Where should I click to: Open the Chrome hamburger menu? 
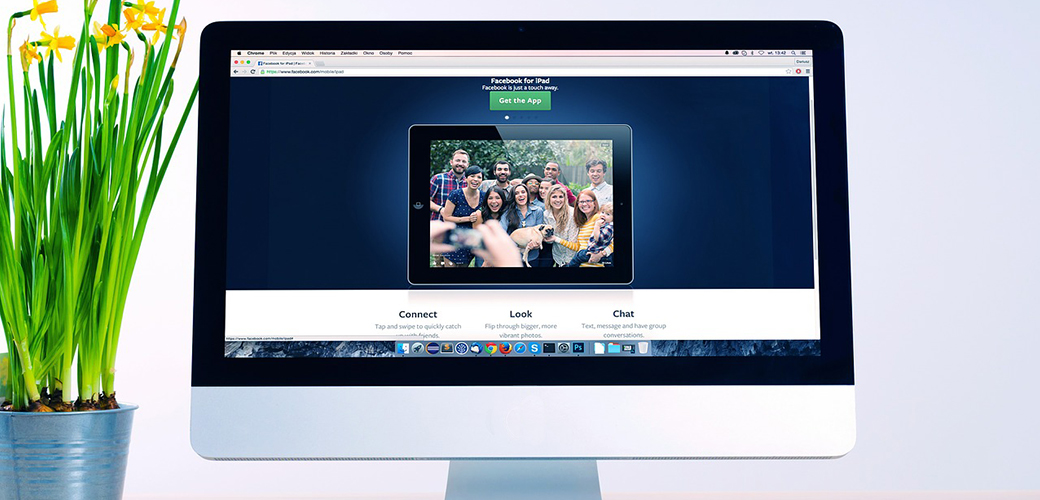click(808, 71)
